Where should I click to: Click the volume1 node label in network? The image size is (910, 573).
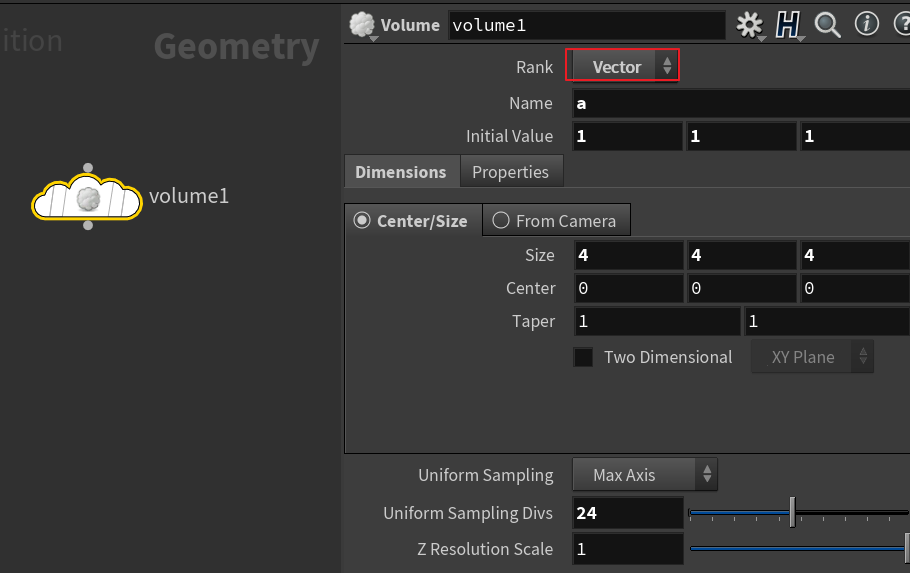point(189,196)
